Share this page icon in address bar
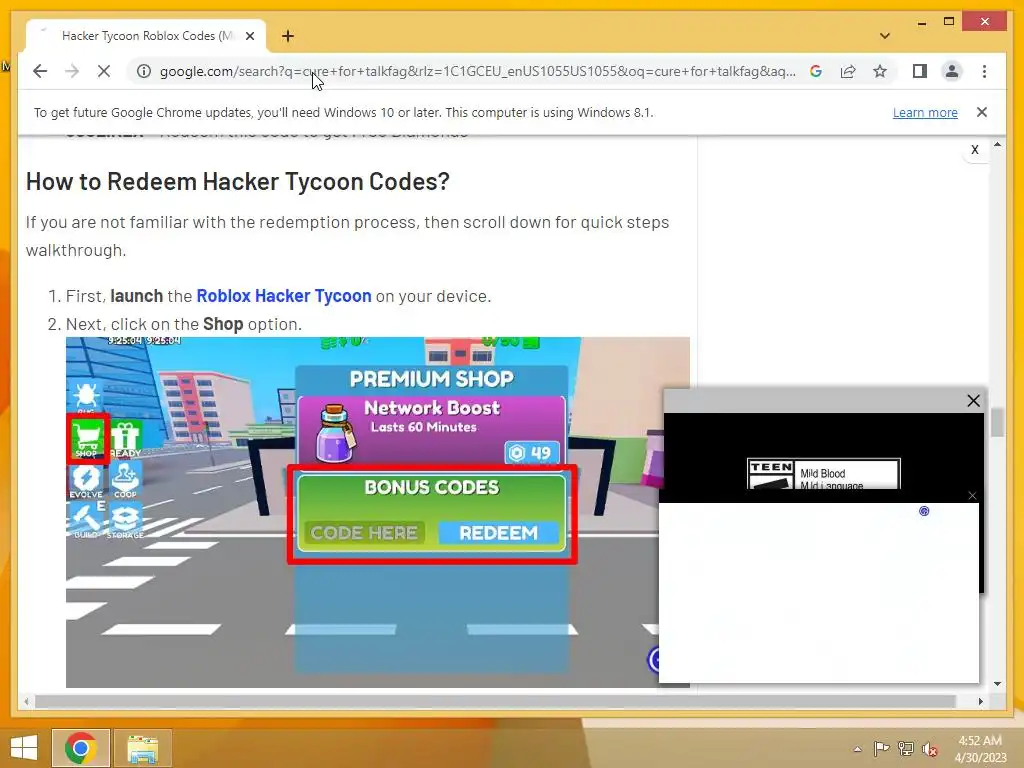The width and height of the screenshot is (1024, 768). (x=848, y=71)
